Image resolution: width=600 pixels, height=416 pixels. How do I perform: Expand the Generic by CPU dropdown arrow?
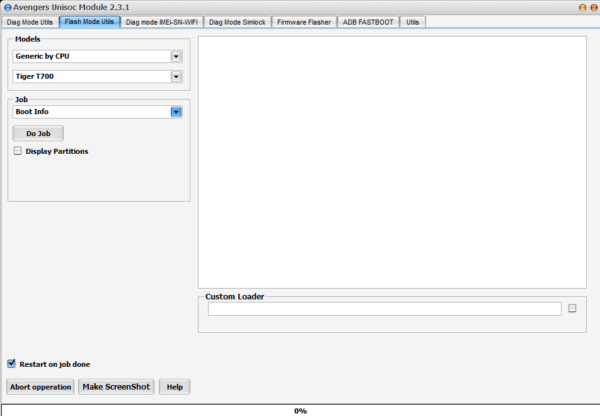coord(176,57)
